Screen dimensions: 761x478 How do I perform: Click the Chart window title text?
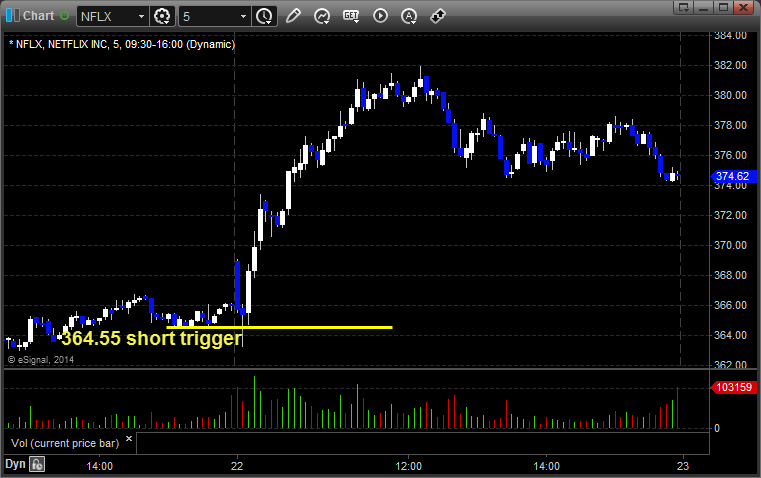pyautogui.click(x=38, y=16)
